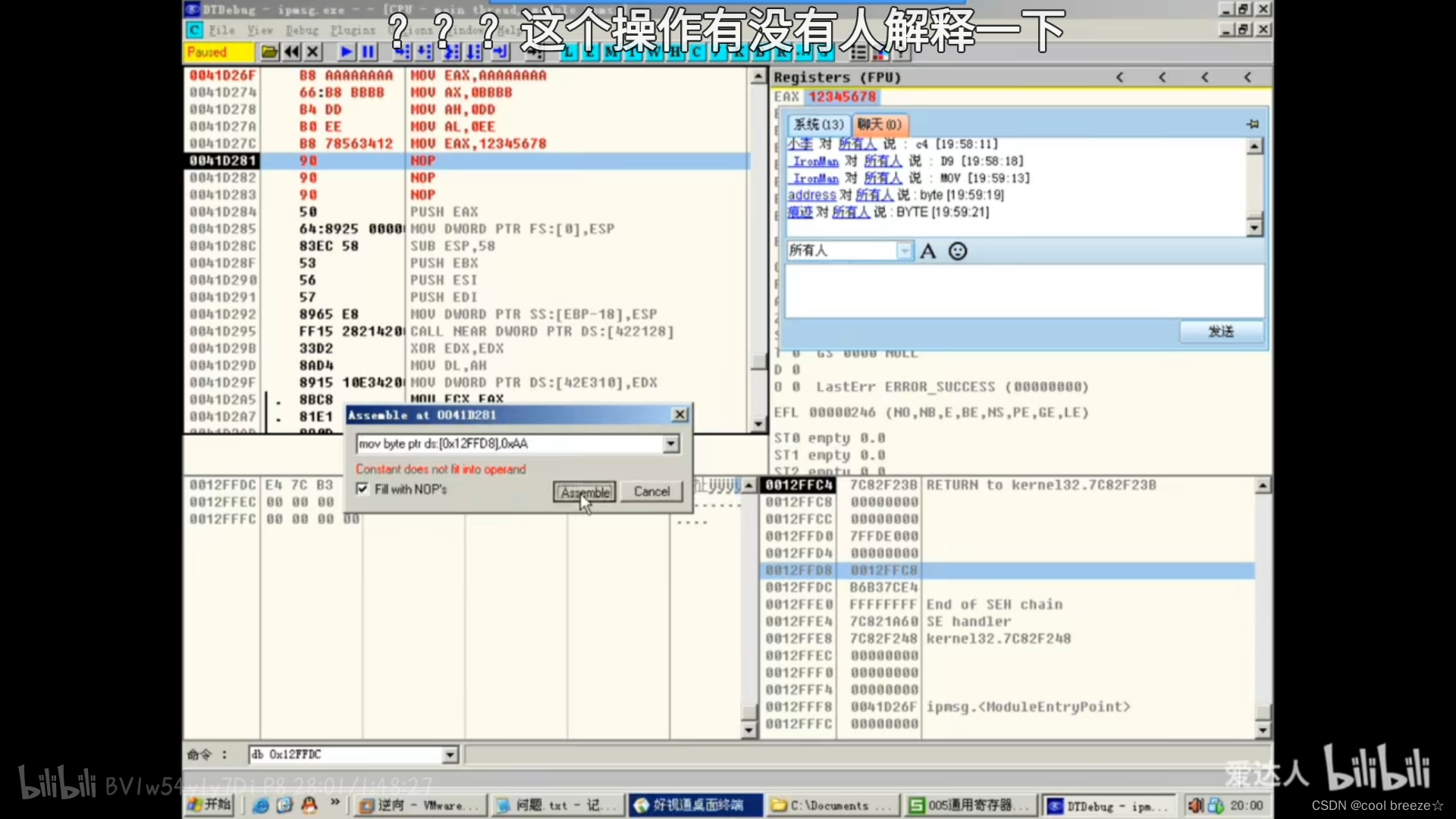Select row XOR EDX,EDX
The image size is (1456, 819).
(467, 349)
